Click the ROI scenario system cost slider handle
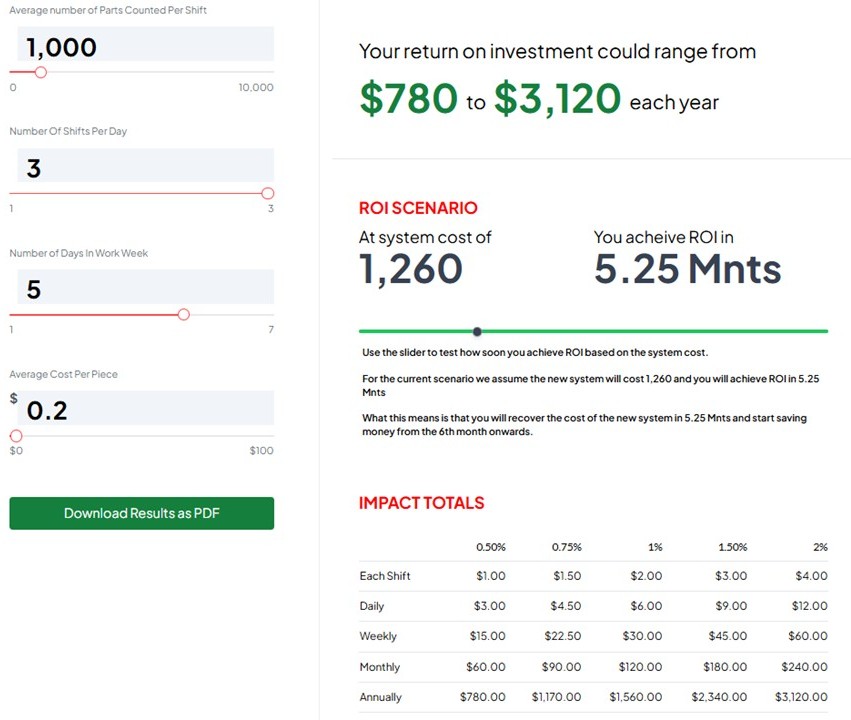The width and height of the screenshot is (851, 720). pos(477,331)
